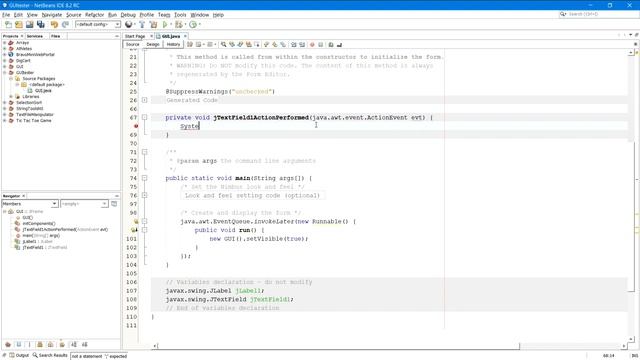640x360 pixels.
Task: Click the browser globe icon in toolbar
Action: (x=129, y=24)
